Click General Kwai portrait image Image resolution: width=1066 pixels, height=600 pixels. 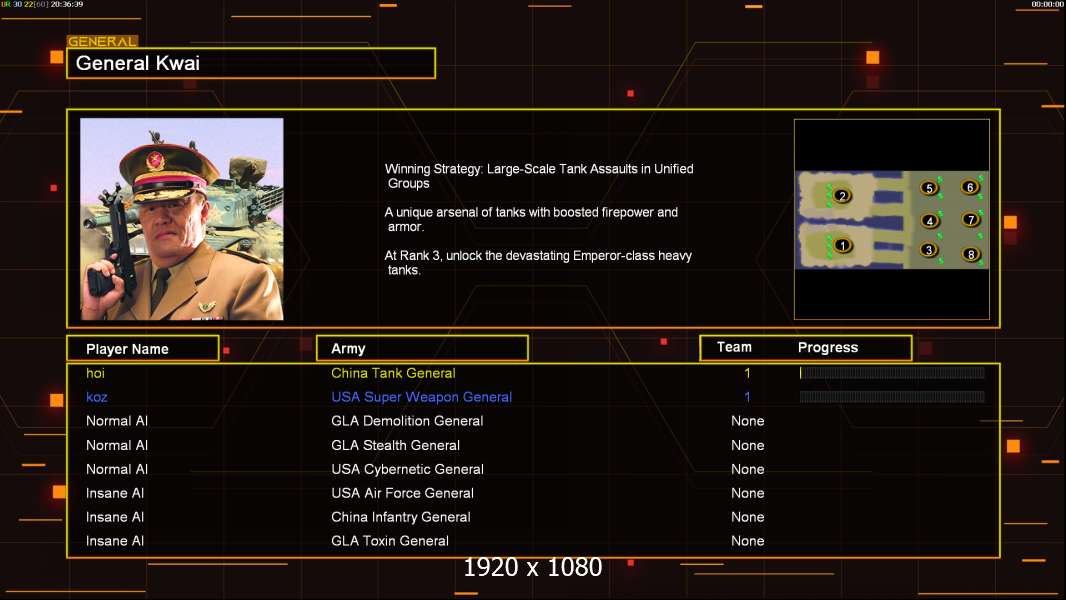pos(182,219)
